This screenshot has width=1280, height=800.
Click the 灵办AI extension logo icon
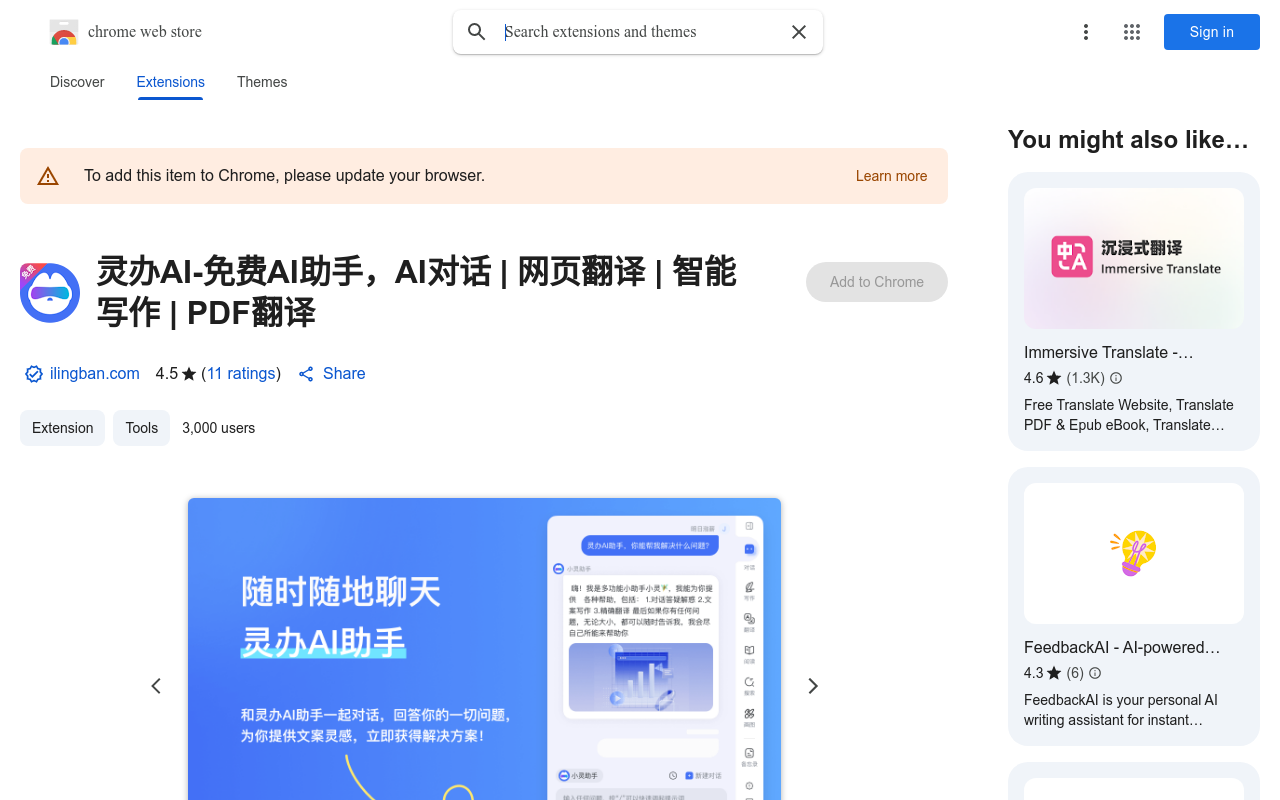[50, 292]
